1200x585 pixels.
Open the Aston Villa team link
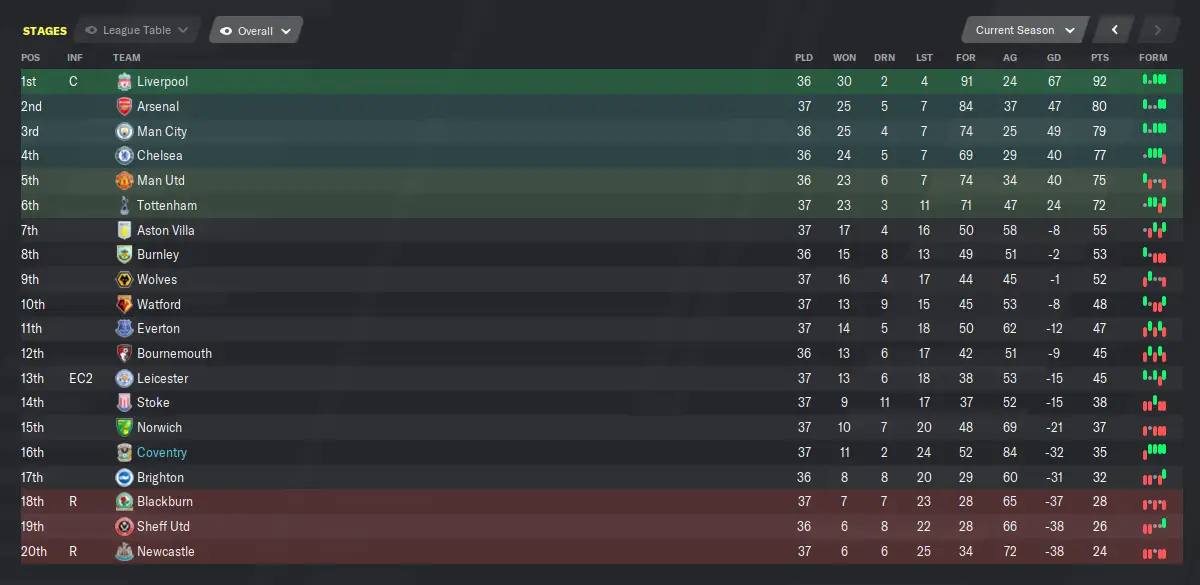pyautogui.click(x=166, y=230)
